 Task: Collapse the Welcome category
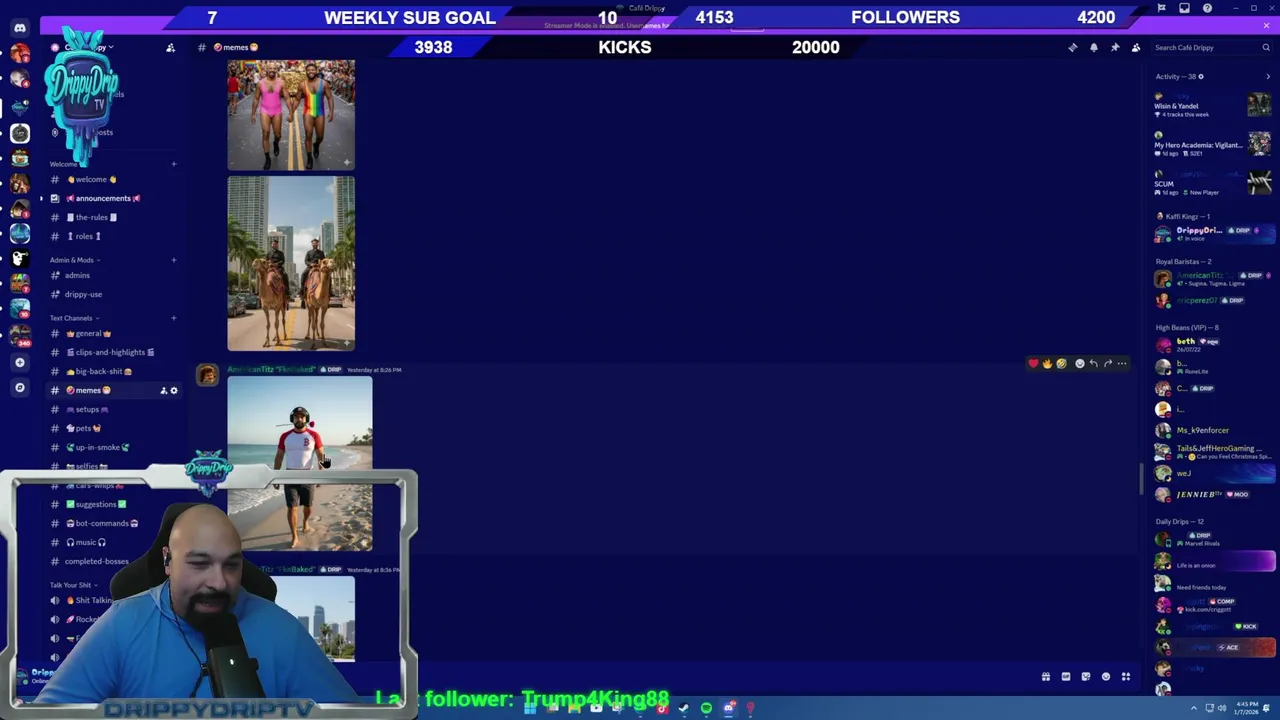coord(66,164)
